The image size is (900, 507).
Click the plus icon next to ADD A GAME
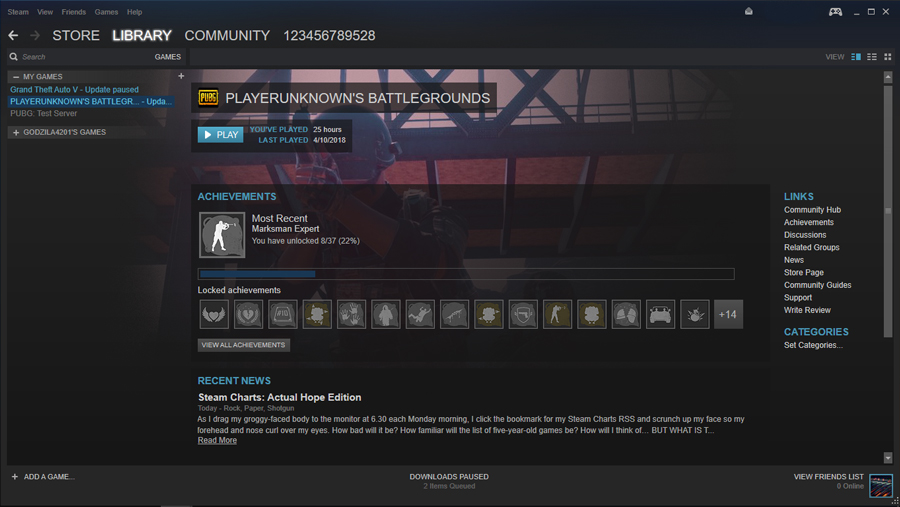pos(15,477)
